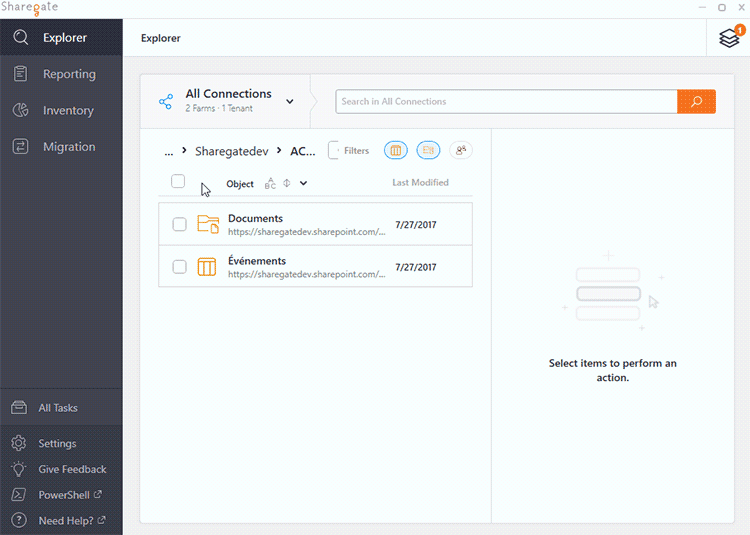The height and width of the screenshot is (535, 750).
Task: Click the Settings gear icon
Action: (19, 443)
